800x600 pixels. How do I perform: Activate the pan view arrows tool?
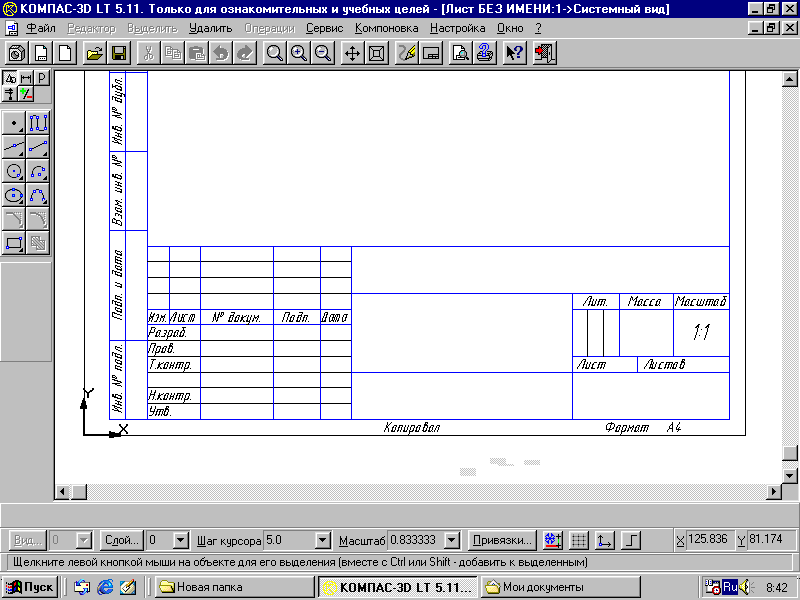(352, 53)
